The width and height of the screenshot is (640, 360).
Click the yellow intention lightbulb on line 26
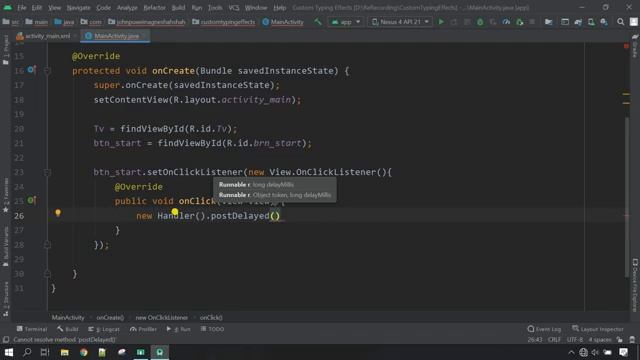click(58, 213)
